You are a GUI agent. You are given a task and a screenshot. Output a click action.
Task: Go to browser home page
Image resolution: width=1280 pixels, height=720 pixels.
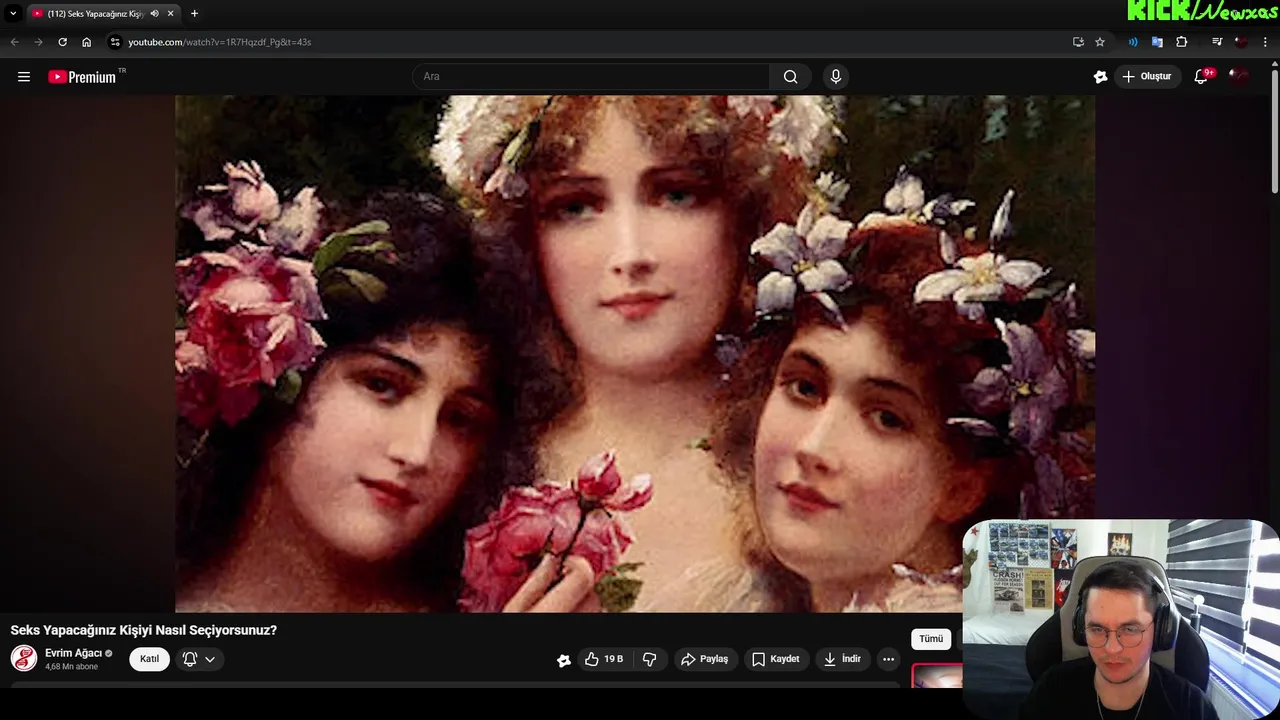(87, 42)
